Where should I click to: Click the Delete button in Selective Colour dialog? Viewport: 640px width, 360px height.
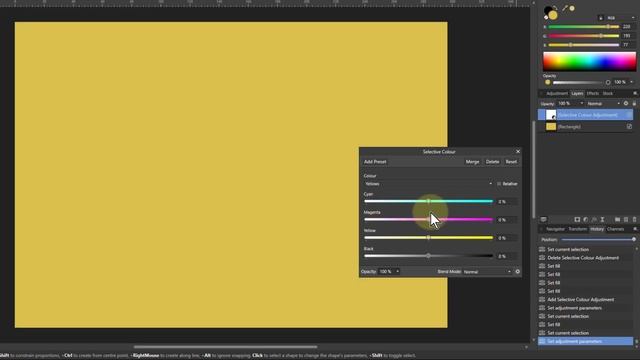pyautogui.click(x=492, y=162)
